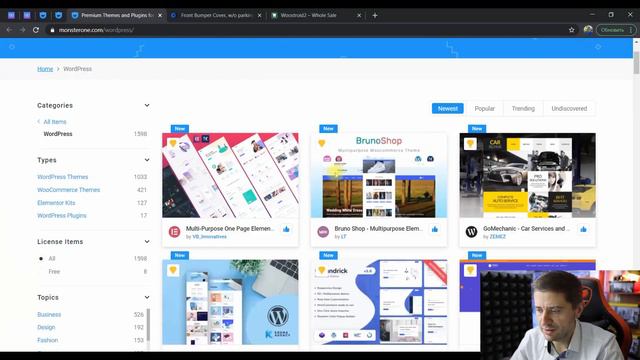Open a new browser tab with plus
The width and height of the screenshot is (640, 360).
375,16
